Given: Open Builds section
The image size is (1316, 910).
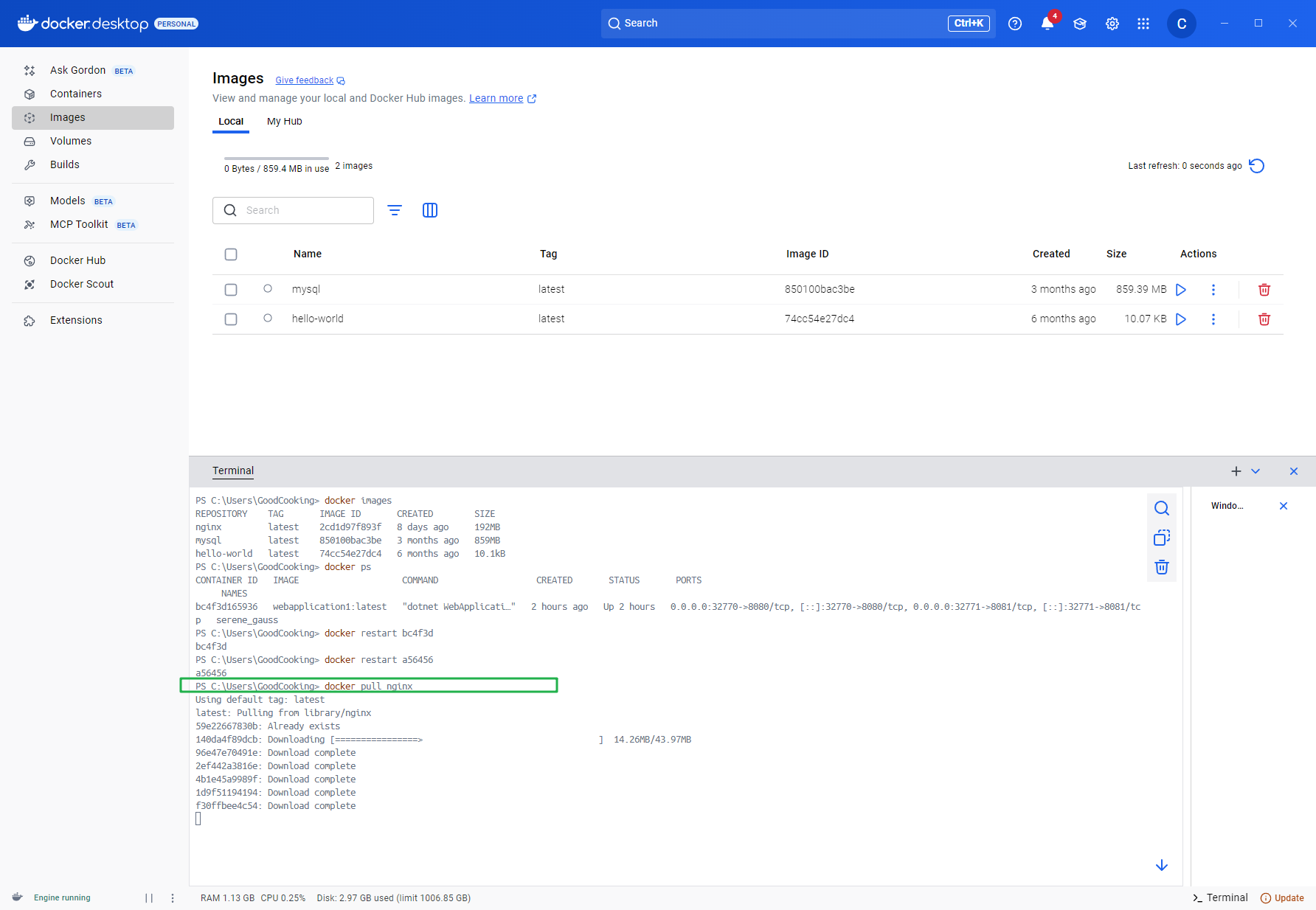Looking at the screenshot, I should [93, 164].
